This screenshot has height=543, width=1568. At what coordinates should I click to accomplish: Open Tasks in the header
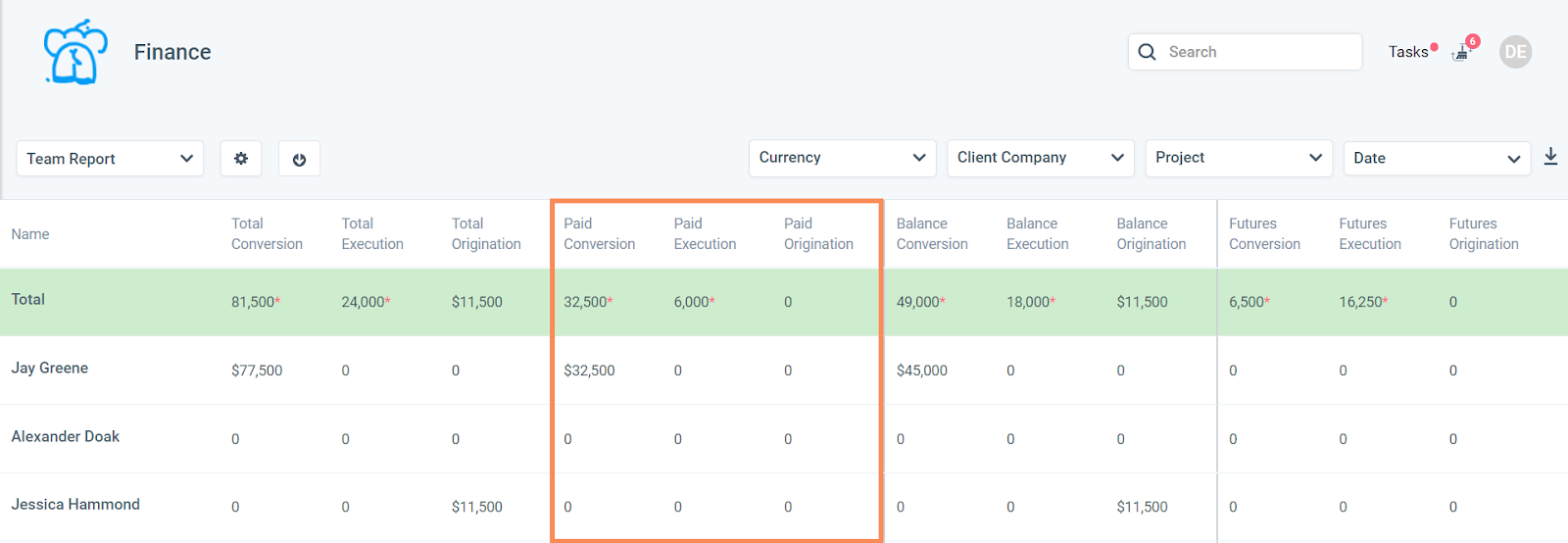(1408, 52)
